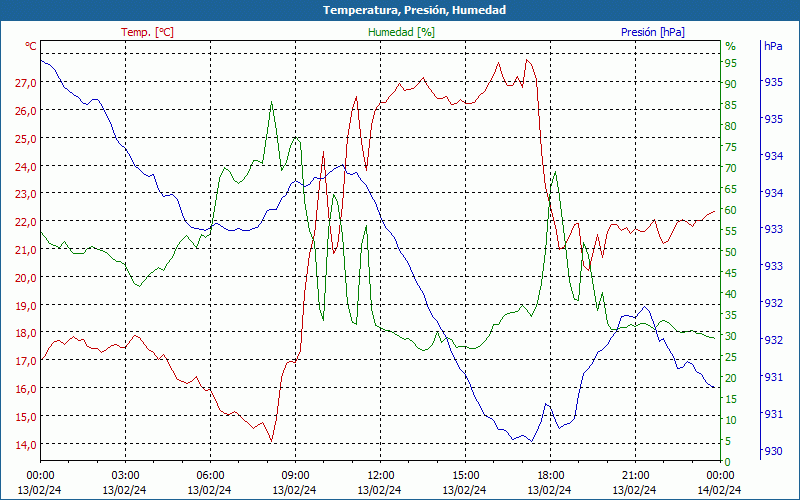Select the 30 tick on humidity axis

click(731, 336)
